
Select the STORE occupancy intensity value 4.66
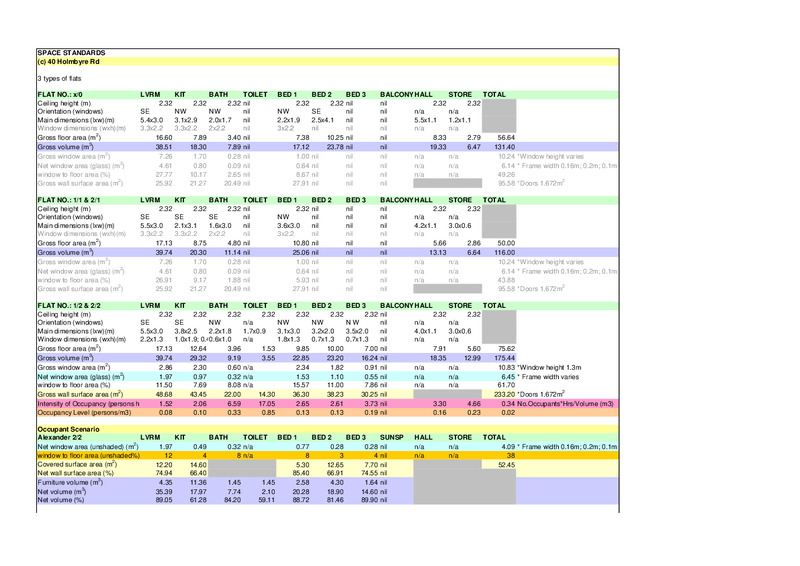pos(473,404)
